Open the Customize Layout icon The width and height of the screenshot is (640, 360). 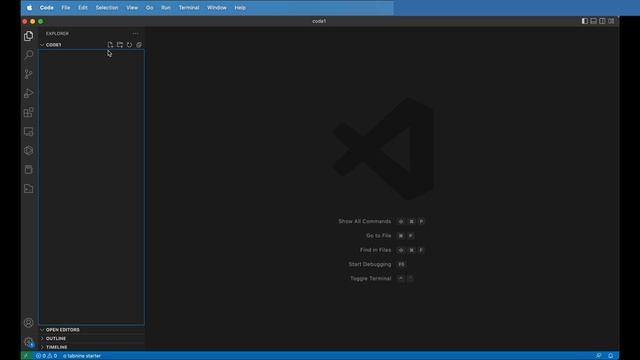point(611,21)
